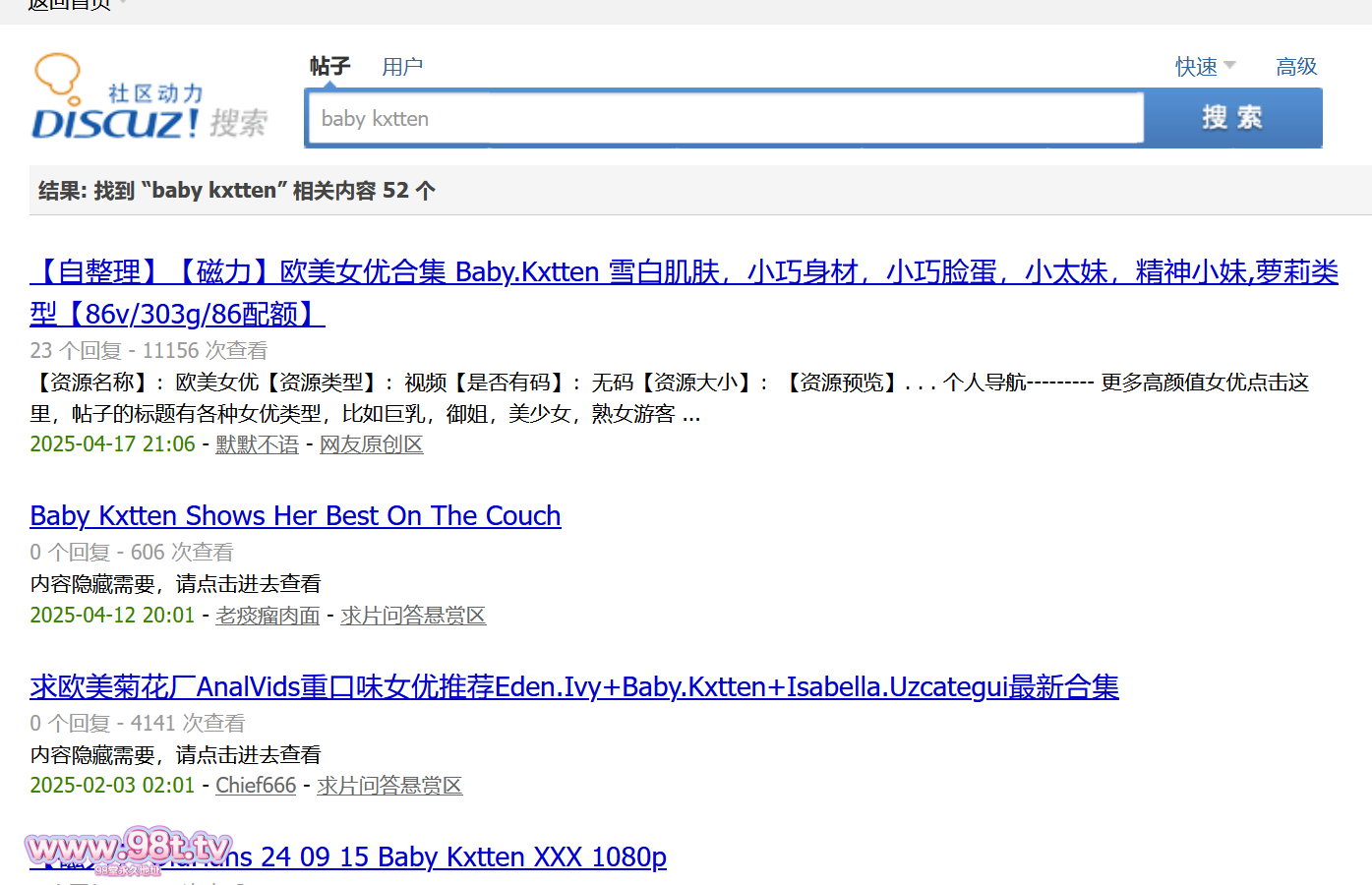
Task: Click the blue 搜索 button
Action: coord(1232,118)
